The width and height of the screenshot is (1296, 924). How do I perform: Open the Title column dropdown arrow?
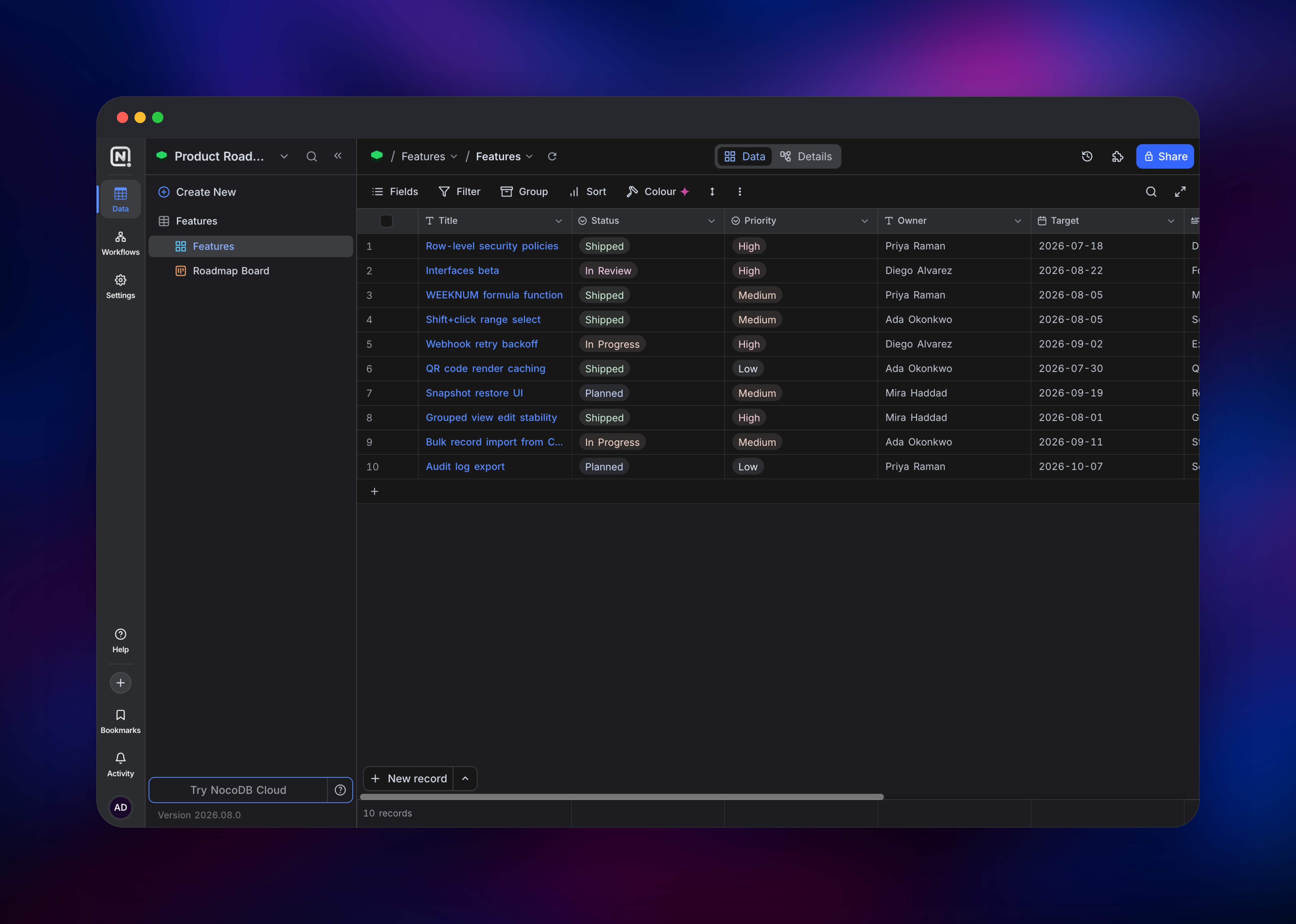[558, 221]
